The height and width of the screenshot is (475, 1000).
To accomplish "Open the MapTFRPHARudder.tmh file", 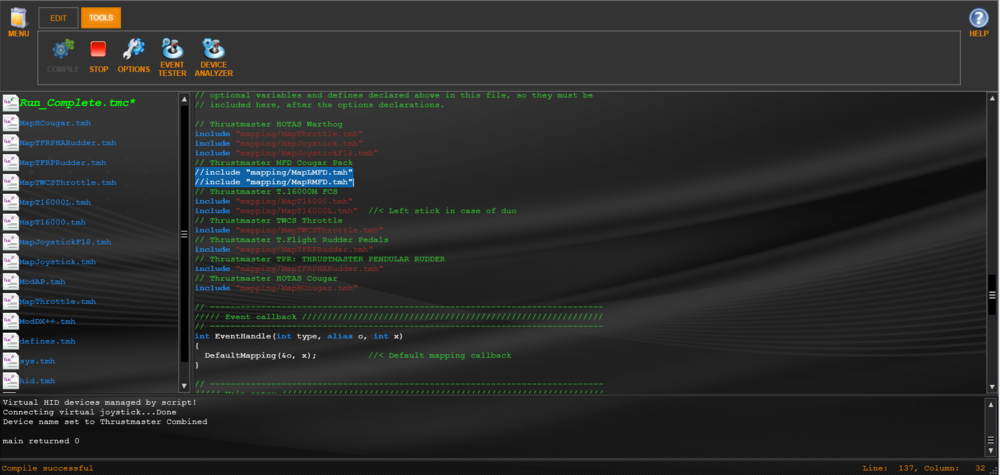I will [x=68, y=143].
